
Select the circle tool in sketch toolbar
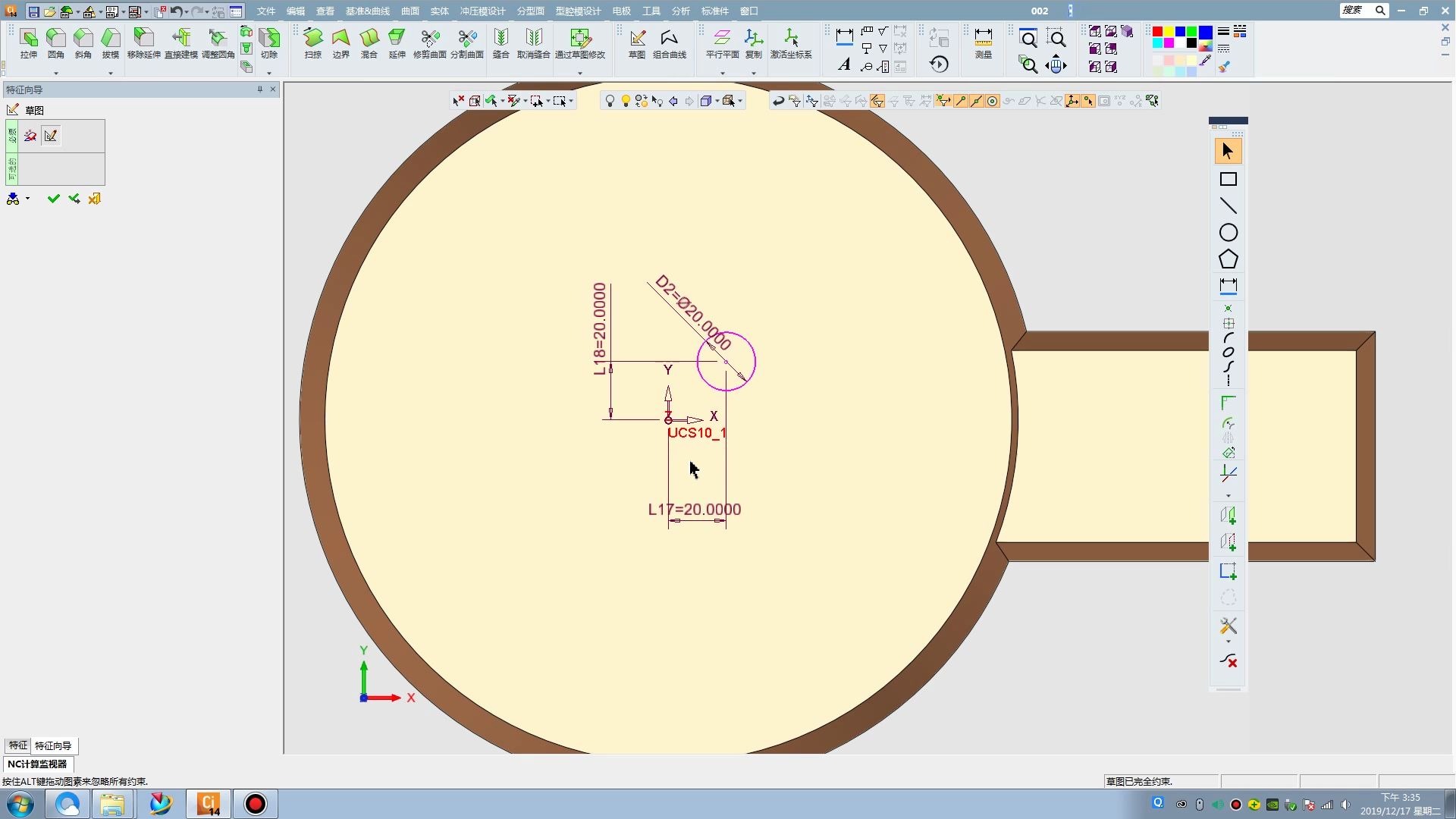click(x=1228, y=233)
